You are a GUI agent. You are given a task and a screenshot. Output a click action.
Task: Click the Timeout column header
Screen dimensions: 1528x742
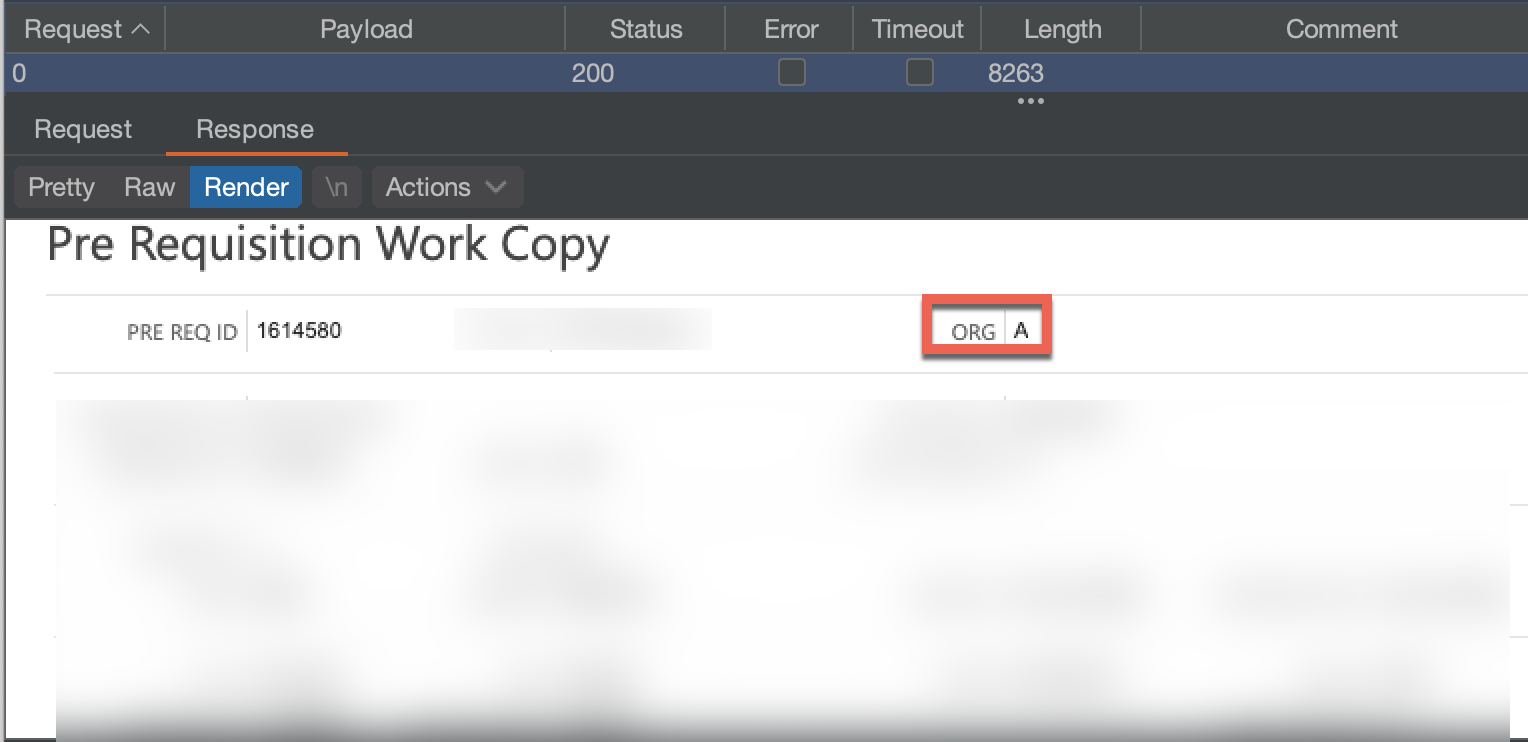[x=918, y=30]
